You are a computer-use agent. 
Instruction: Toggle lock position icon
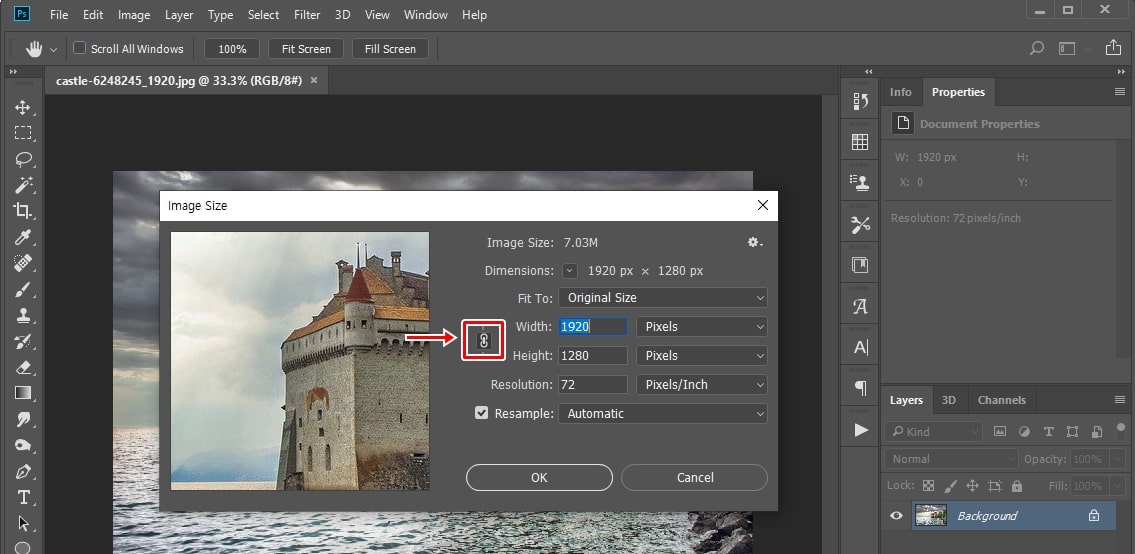[973, 486]
